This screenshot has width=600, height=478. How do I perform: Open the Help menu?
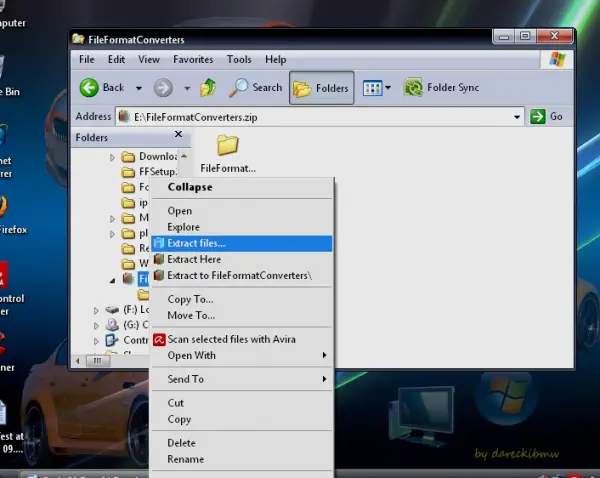tap(276, 59)
